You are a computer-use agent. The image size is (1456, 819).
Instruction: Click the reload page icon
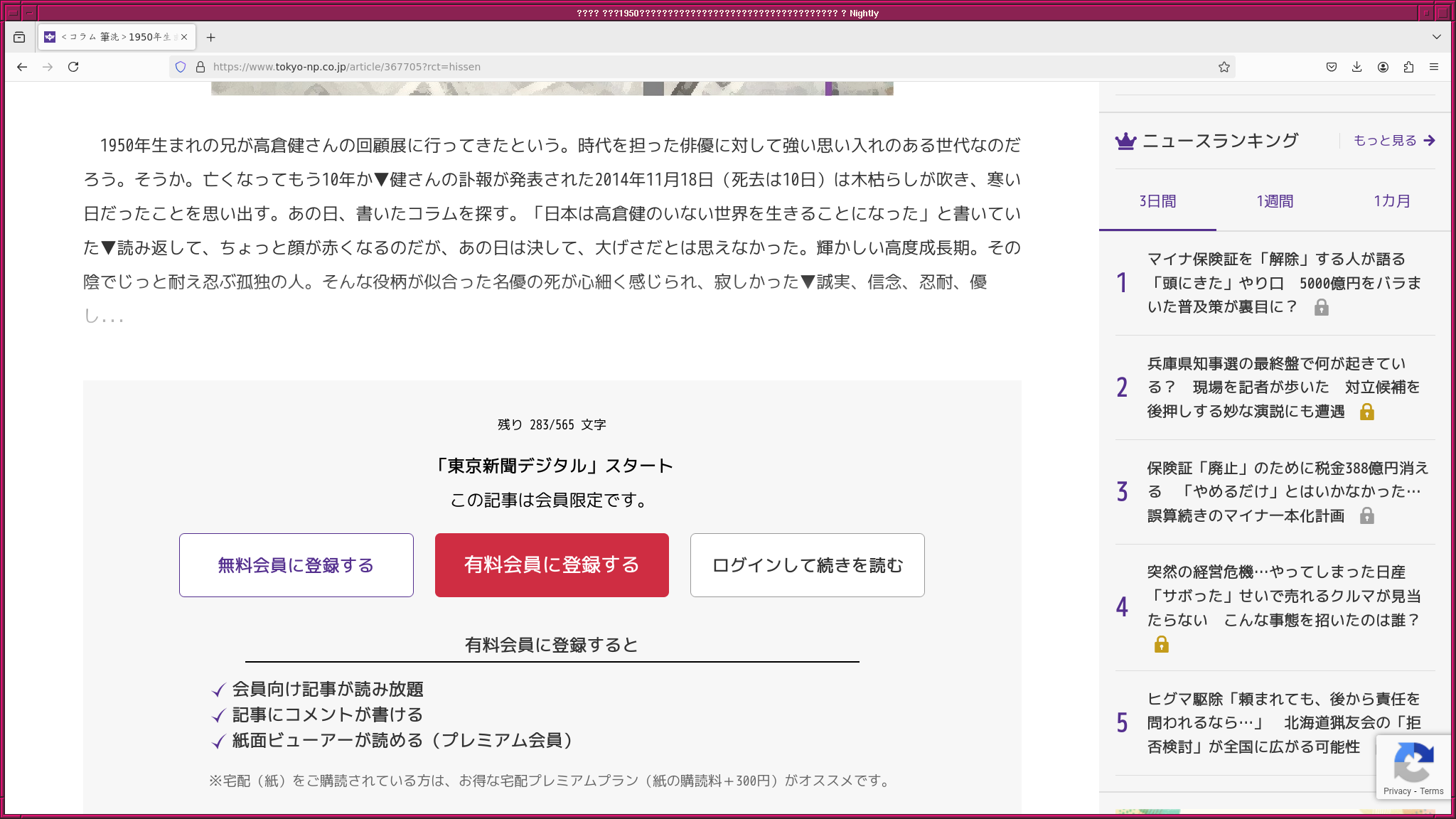[x=73, y=67]
